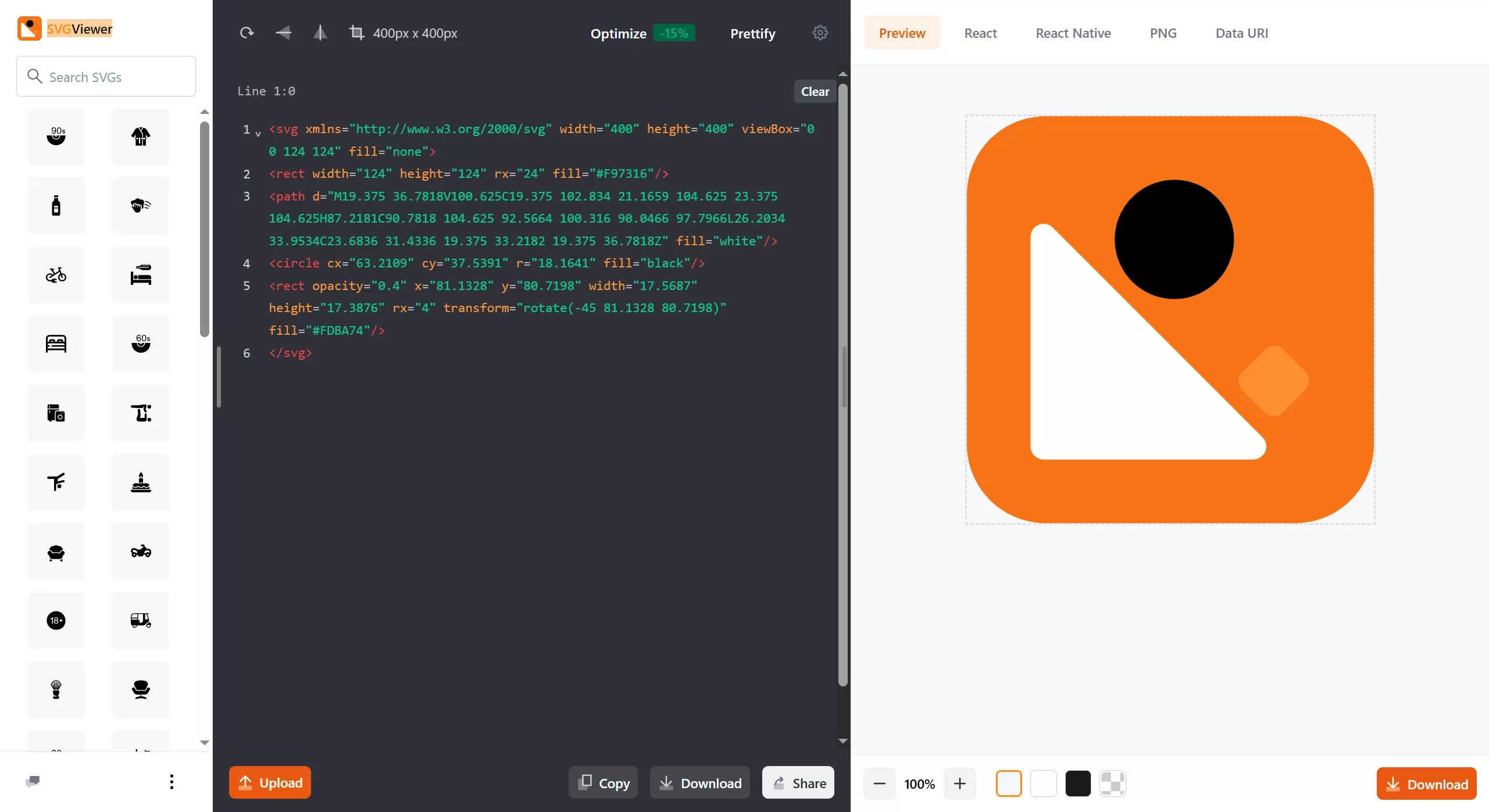
Task: Download from the preview panel
Action: (x=1427, y=784)
